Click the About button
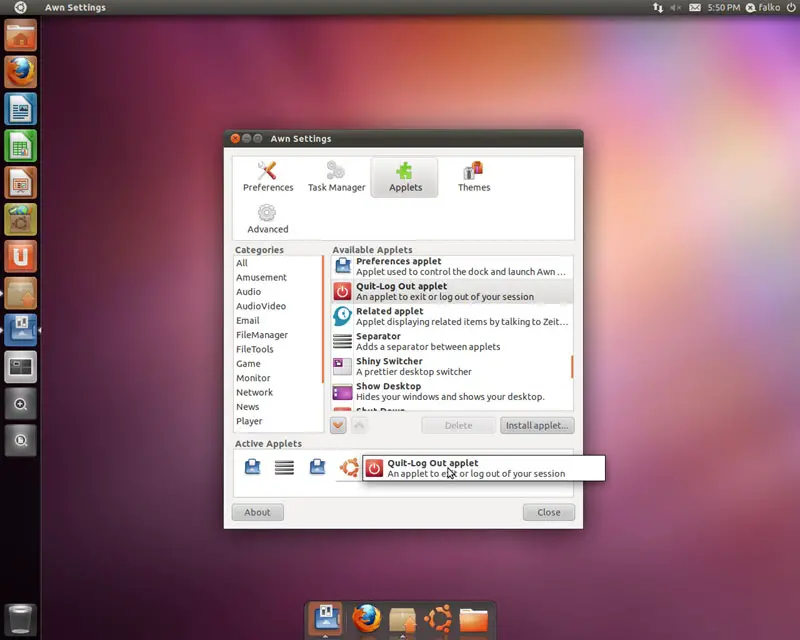 (258, 512)
